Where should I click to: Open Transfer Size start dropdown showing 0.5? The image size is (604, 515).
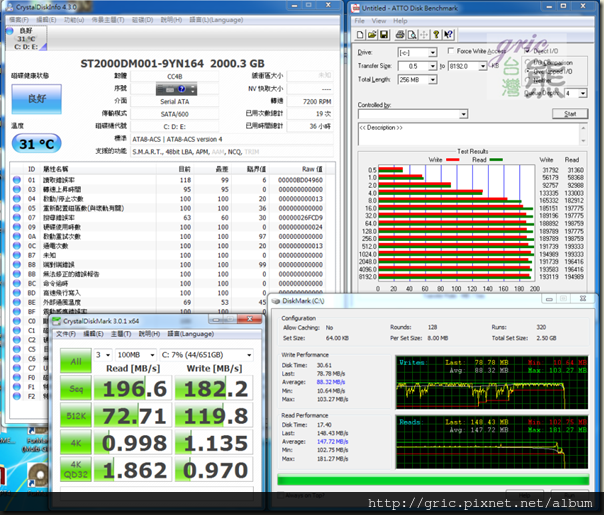pyautogui.click(x=433, y=66)
